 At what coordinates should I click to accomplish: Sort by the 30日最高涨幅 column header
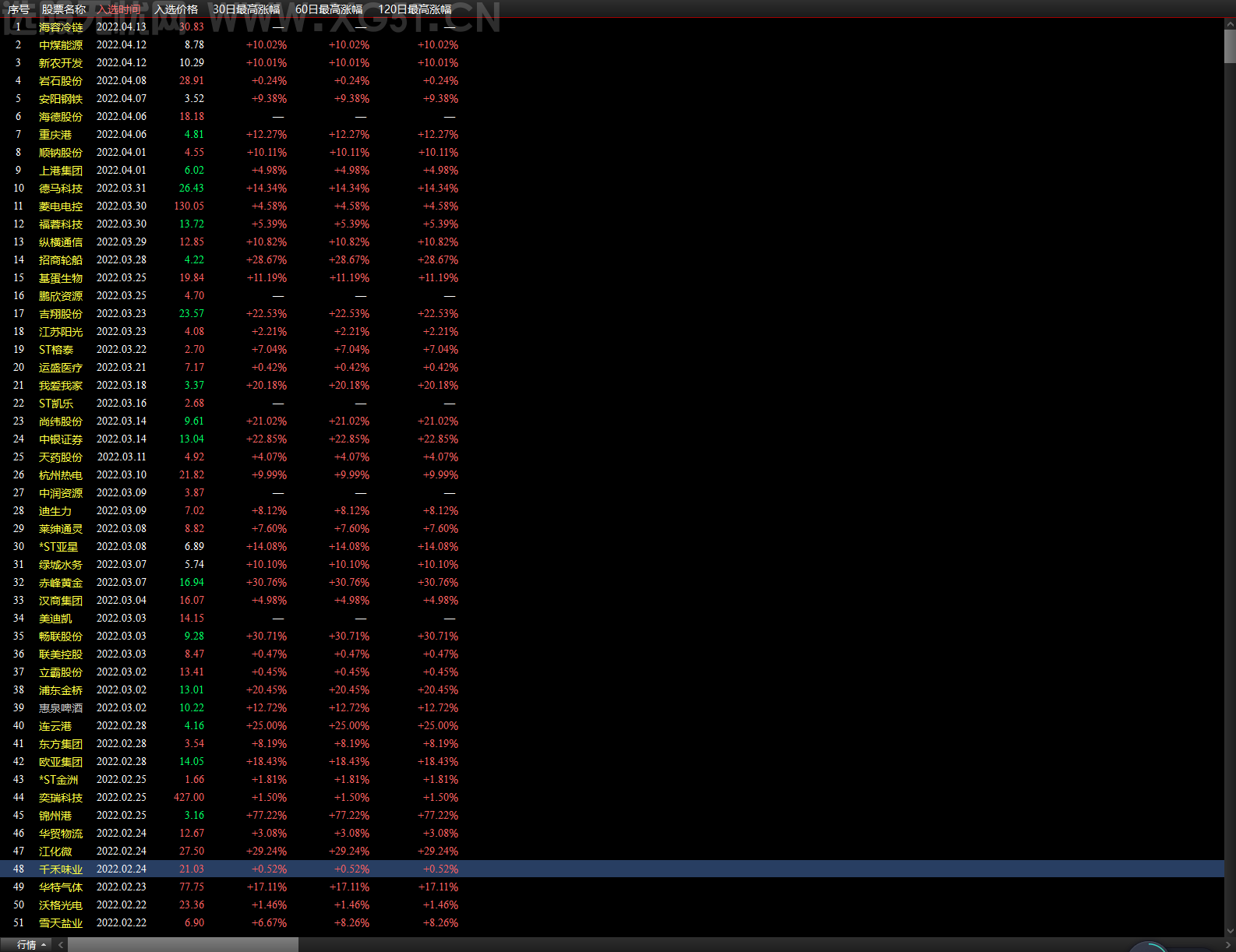click(x=246, y=9)
